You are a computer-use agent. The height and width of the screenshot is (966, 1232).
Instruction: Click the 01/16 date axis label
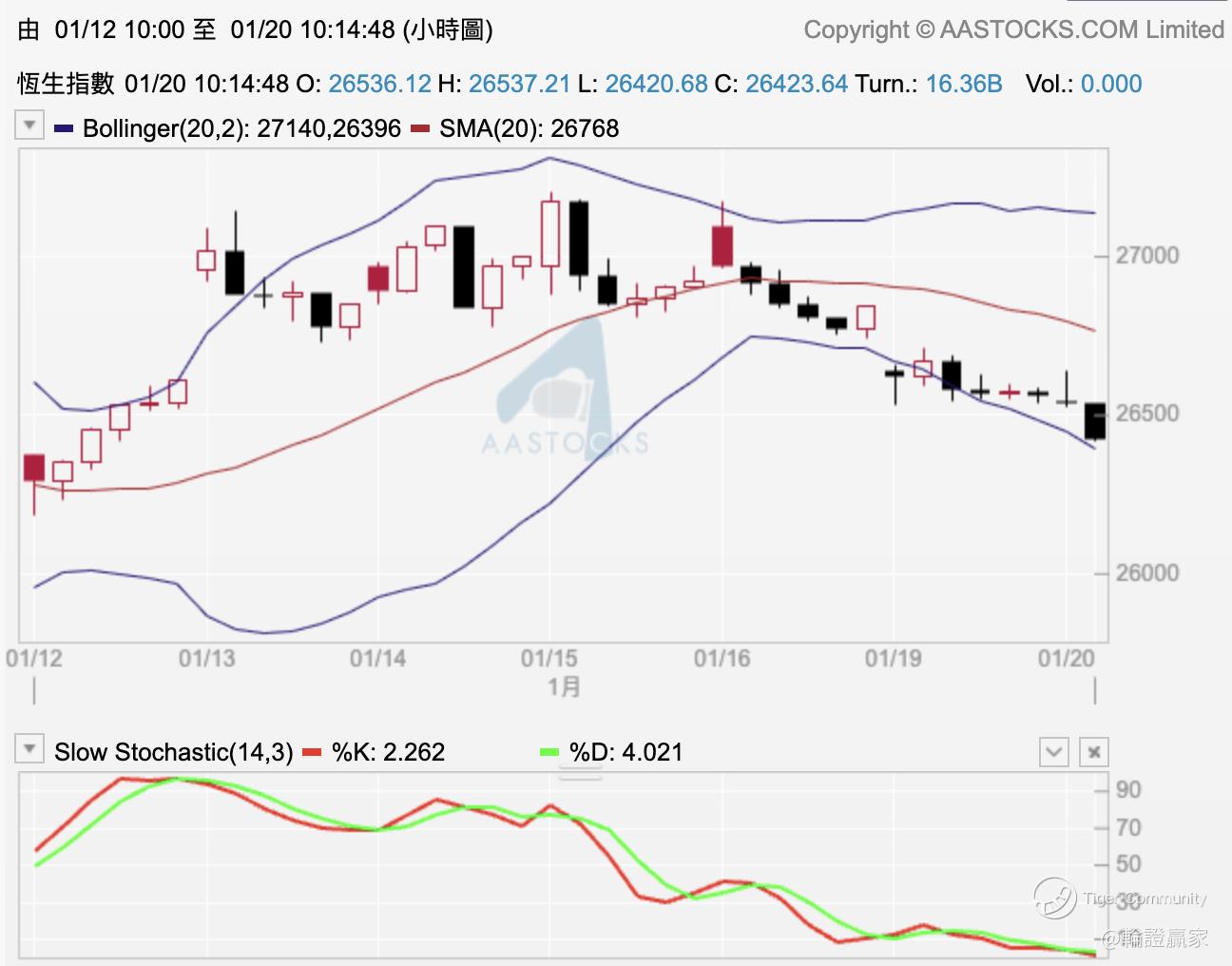pyautogui.click(x=722, y=658)
